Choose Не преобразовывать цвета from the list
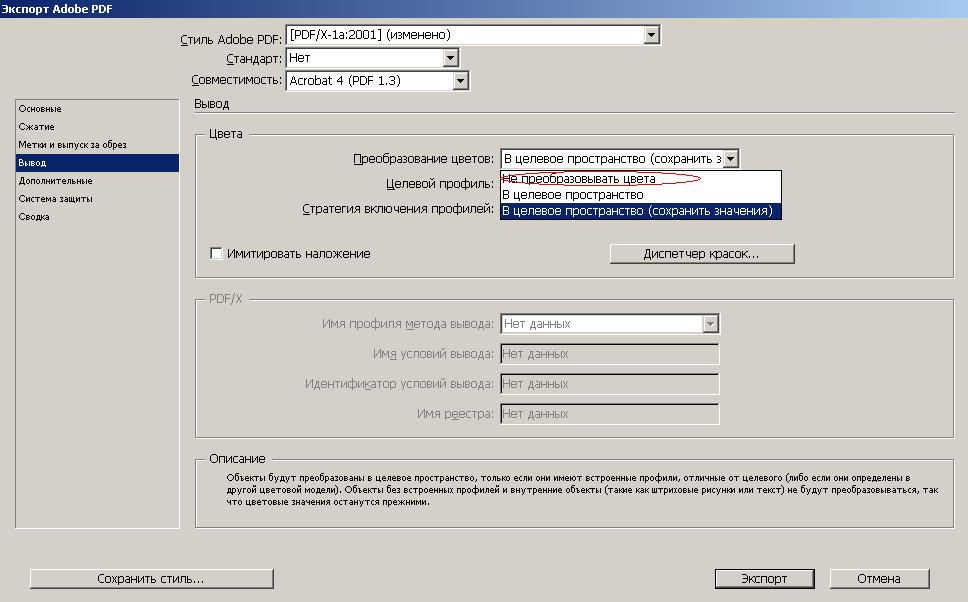Screen dimensions: 968x602 tap(641, 179)
